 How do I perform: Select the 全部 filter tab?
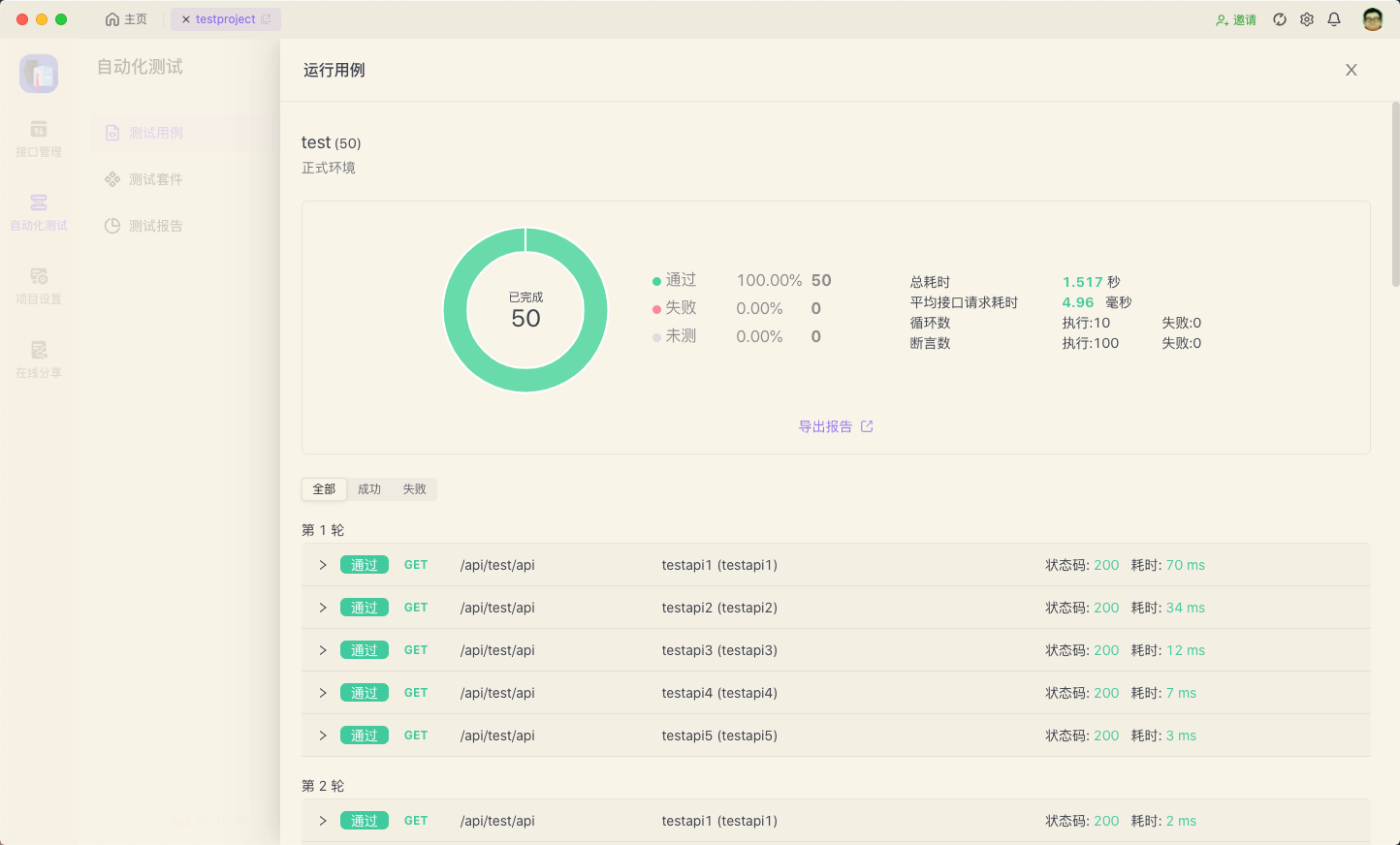(x=324, y=489)
